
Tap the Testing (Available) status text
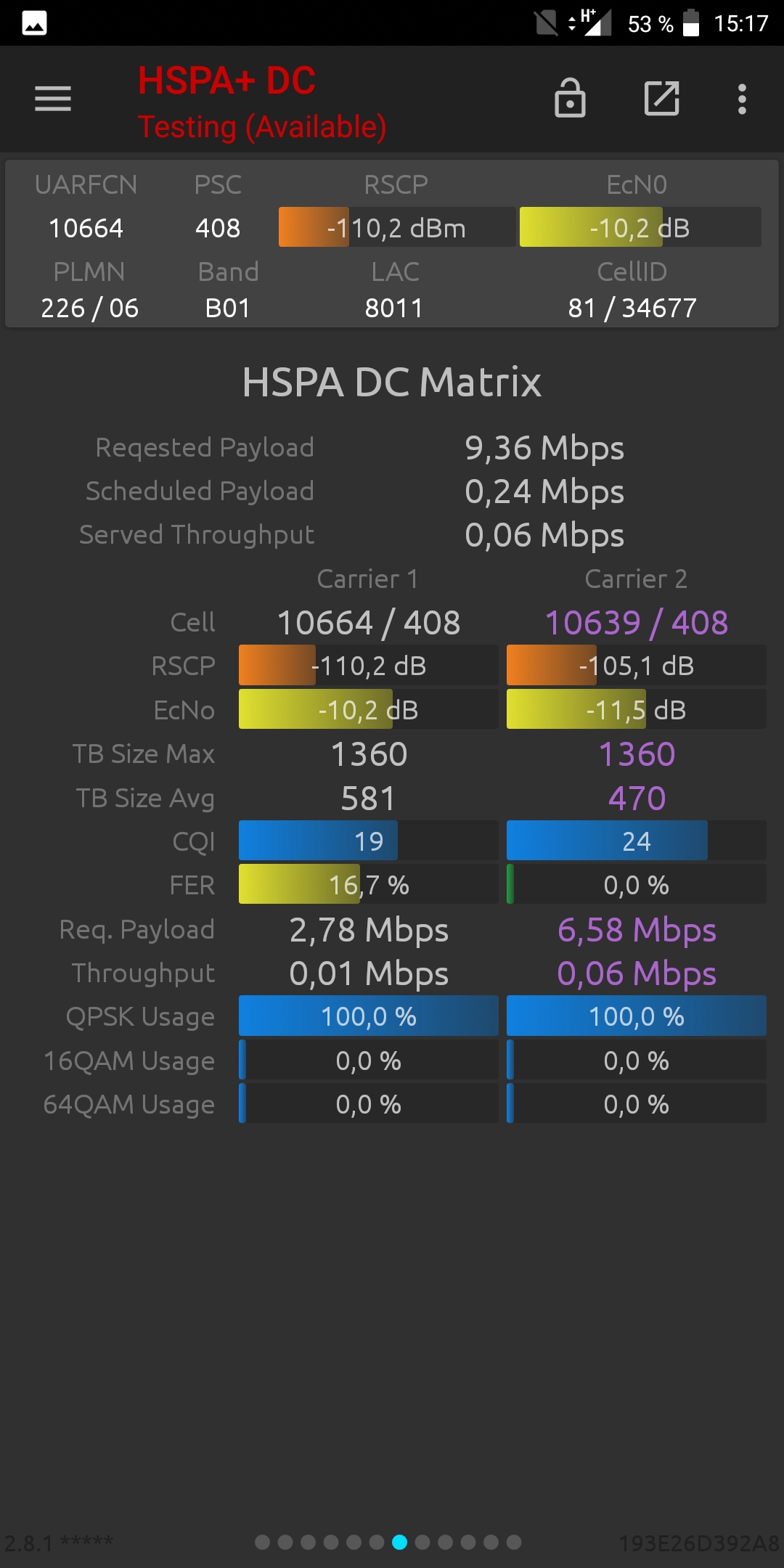point(262,127)
